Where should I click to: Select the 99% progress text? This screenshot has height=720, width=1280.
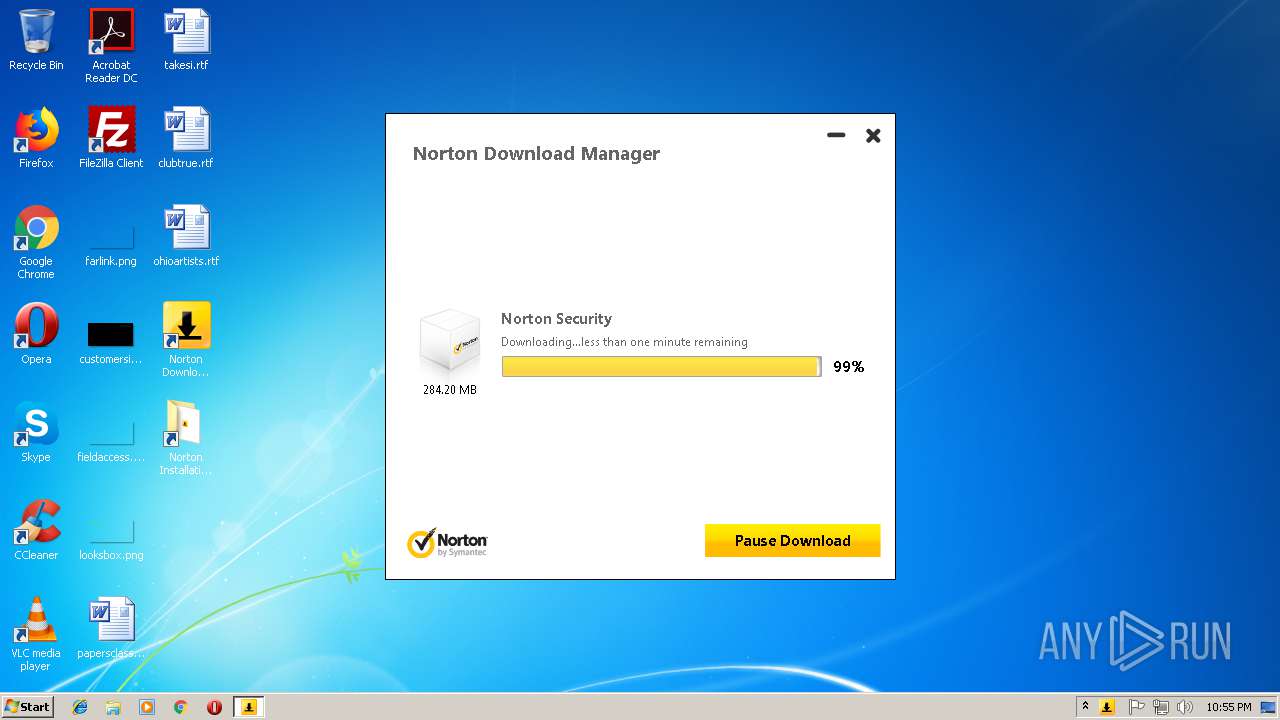(848, 367)
